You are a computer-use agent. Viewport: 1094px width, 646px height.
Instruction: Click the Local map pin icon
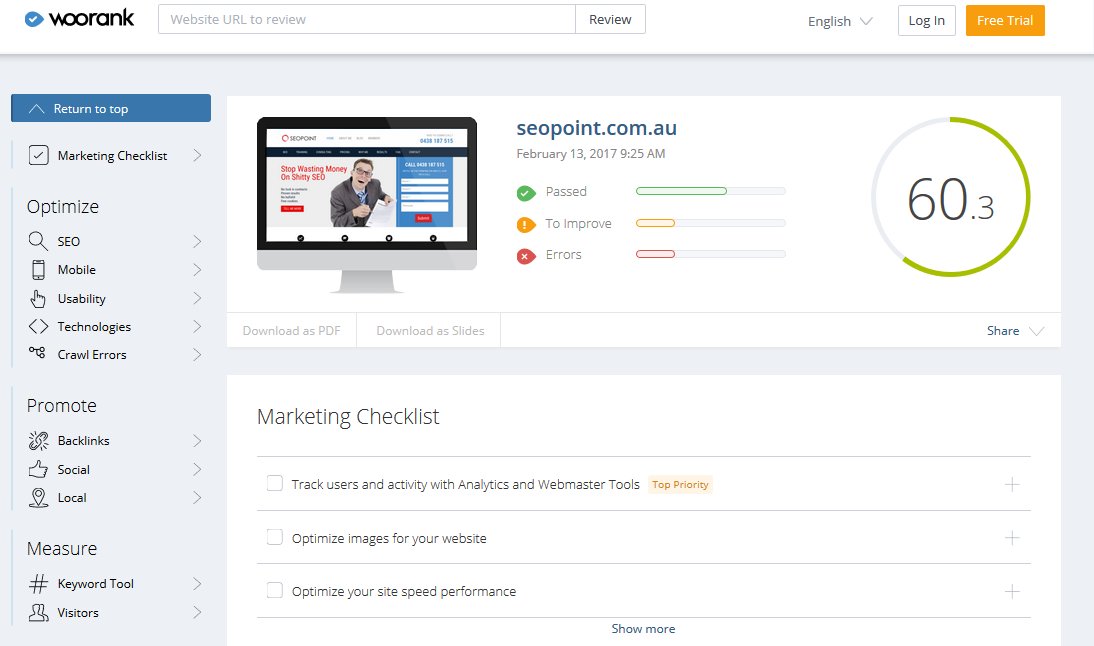pyautogui.click(x=38, y=497)
